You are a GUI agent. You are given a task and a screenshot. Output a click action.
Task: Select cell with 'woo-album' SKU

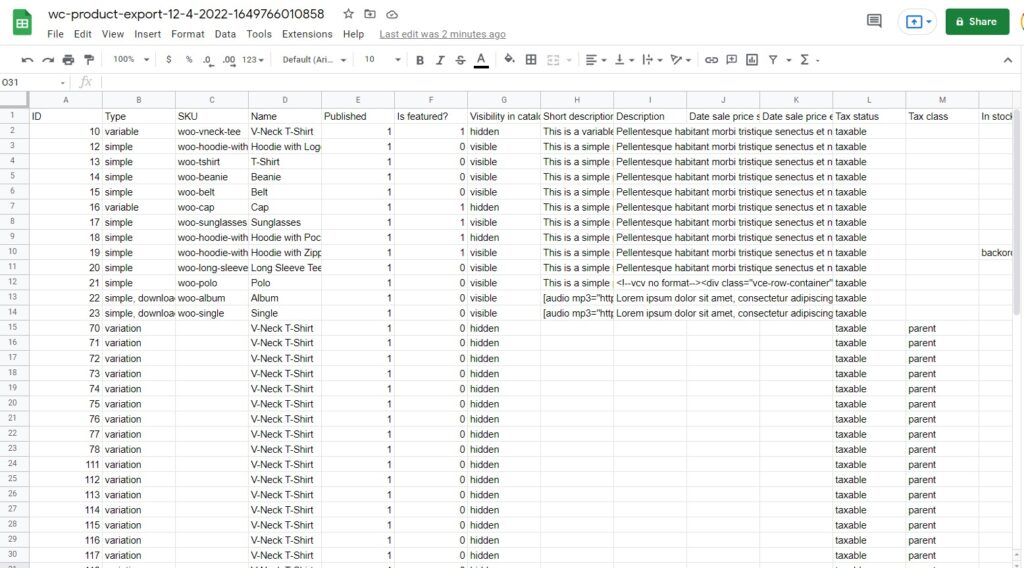tap(212, 298)
